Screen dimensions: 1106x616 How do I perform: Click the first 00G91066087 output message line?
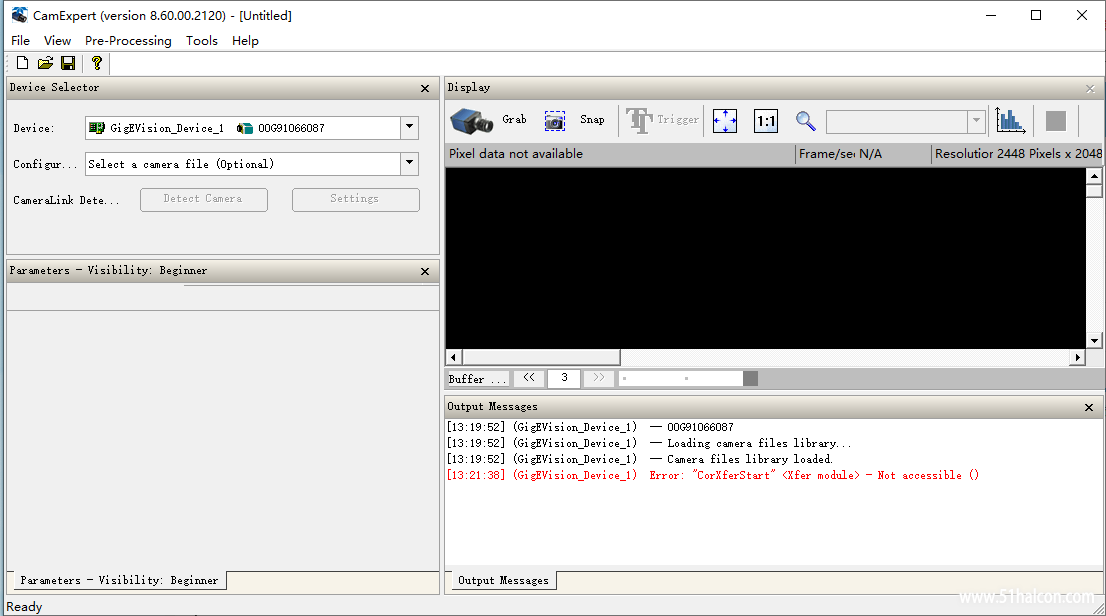tap(590, 427)
